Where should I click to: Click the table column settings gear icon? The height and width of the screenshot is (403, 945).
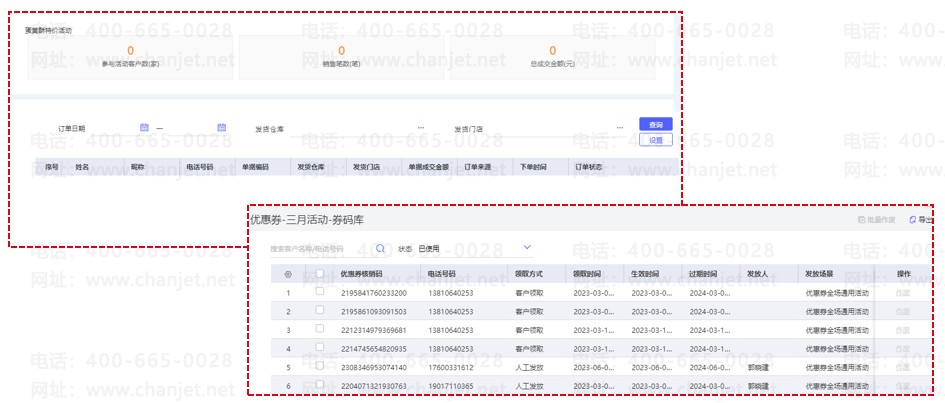point(287,274)
